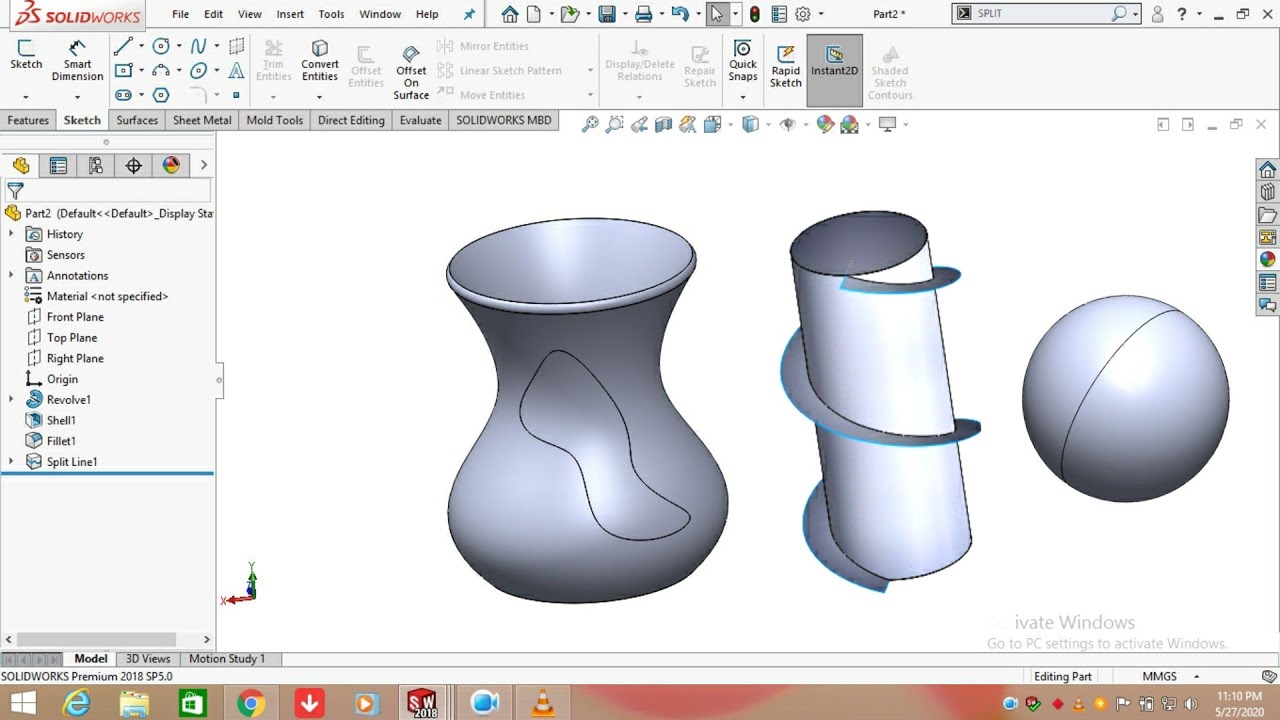
Task: Click Offset On Surface tool
Action: pos(411,73)
